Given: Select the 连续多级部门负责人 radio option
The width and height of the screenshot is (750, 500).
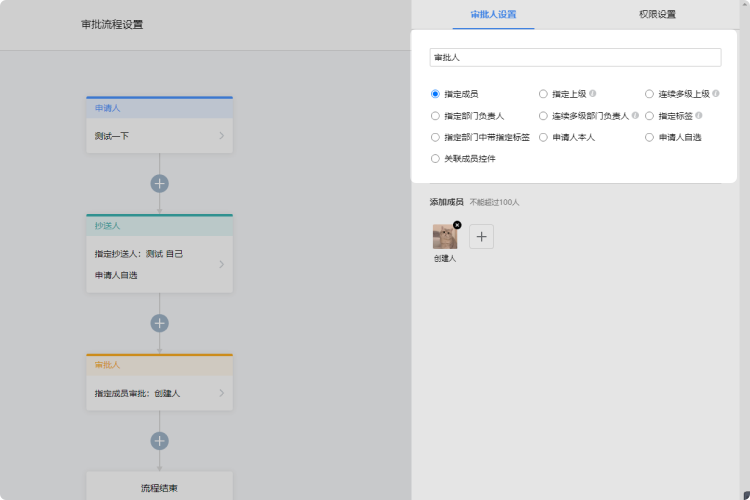Looking at the screenshot, I should point(543,116).
